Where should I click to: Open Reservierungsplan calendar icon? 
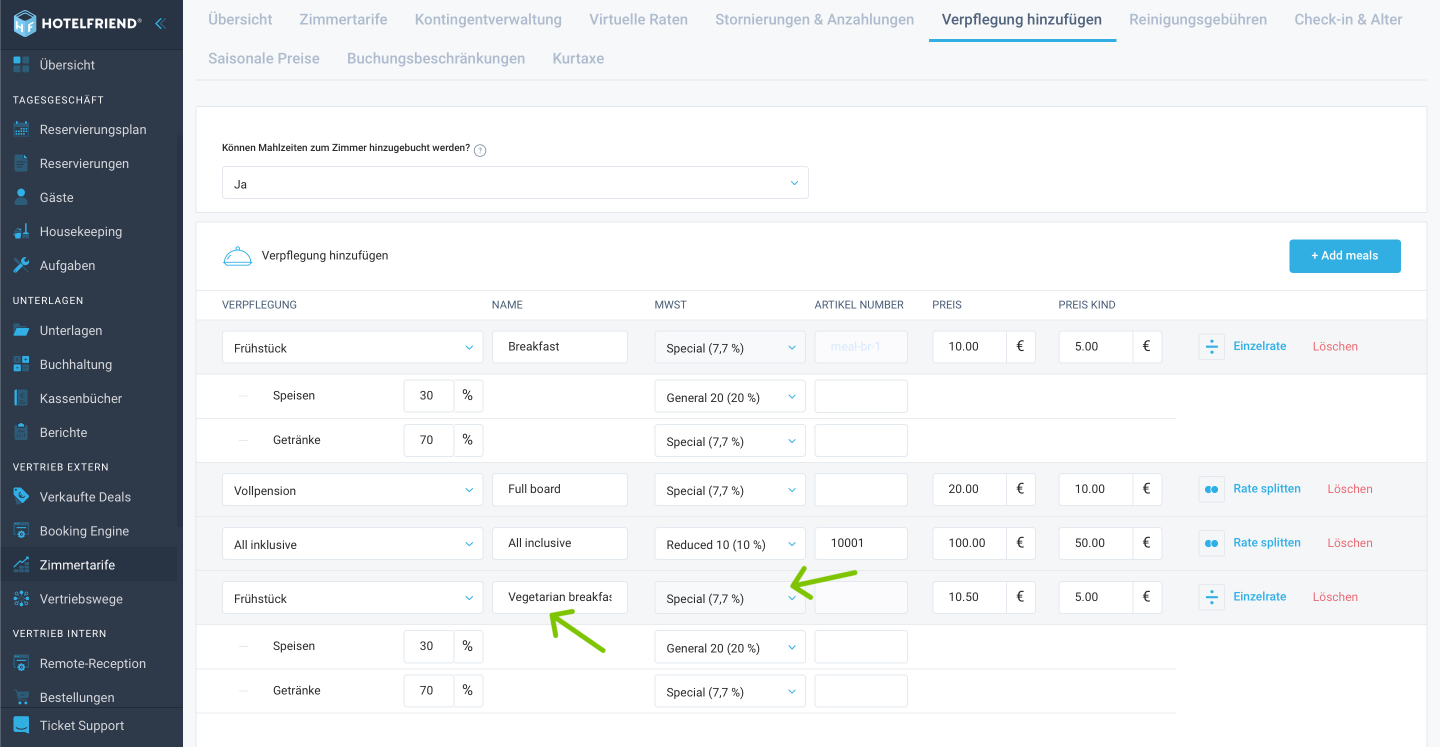21,129
